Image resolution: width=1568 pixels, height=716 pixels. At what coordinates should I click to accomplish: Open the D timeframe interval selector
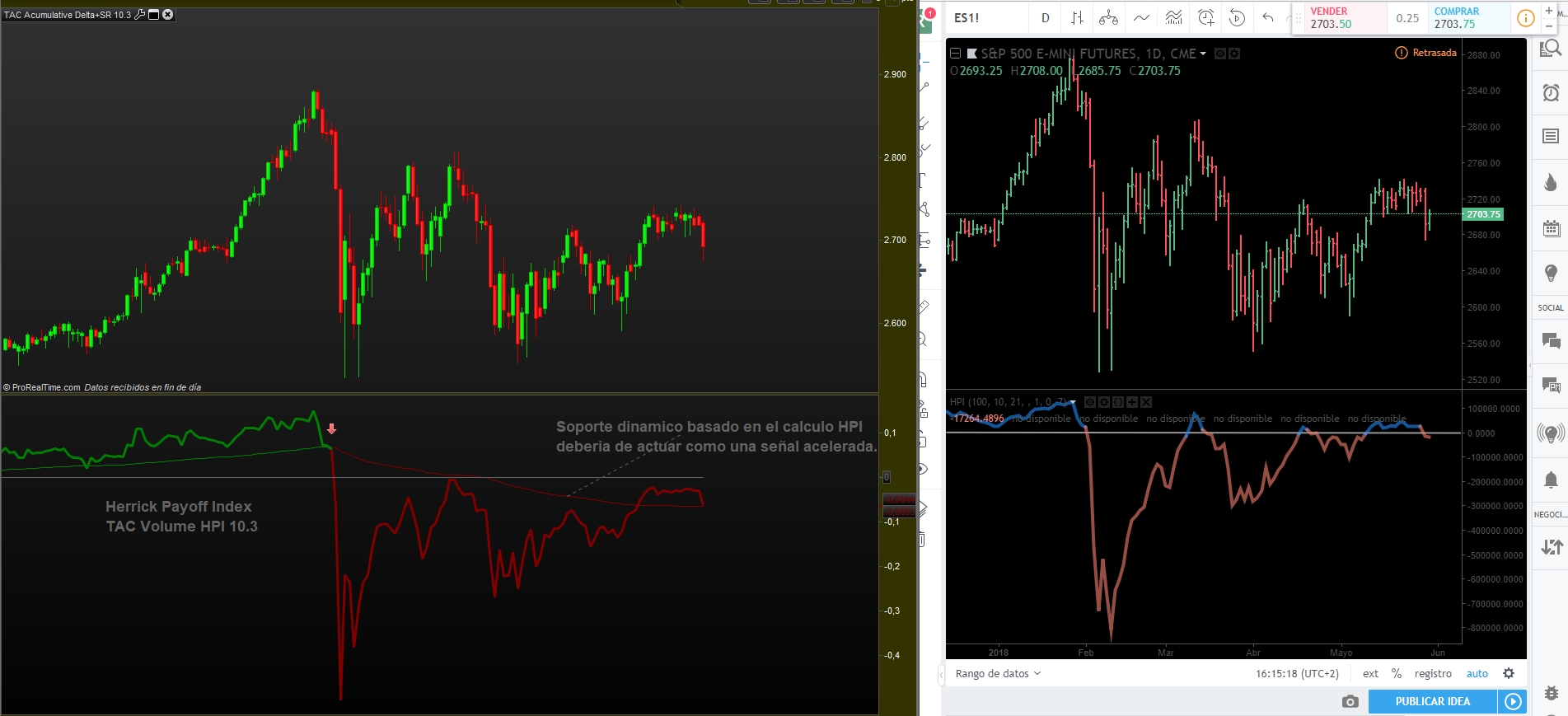tap(1046, 18)
